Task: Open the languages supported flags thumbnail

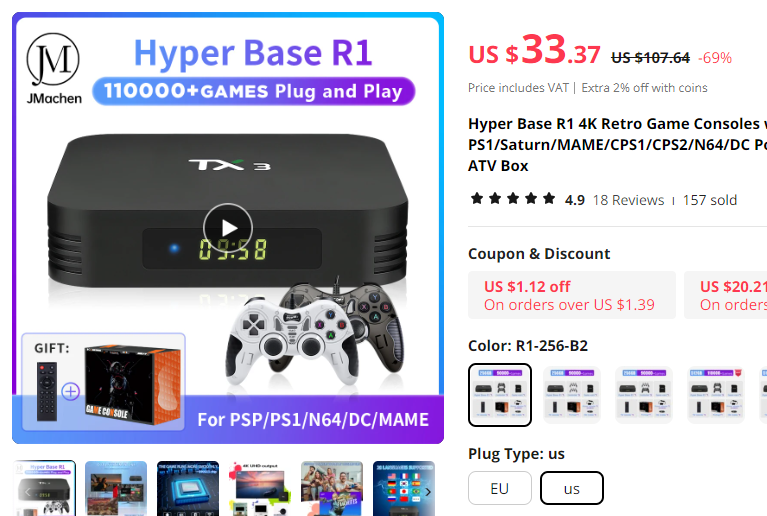Action: [x=404, y=488]
